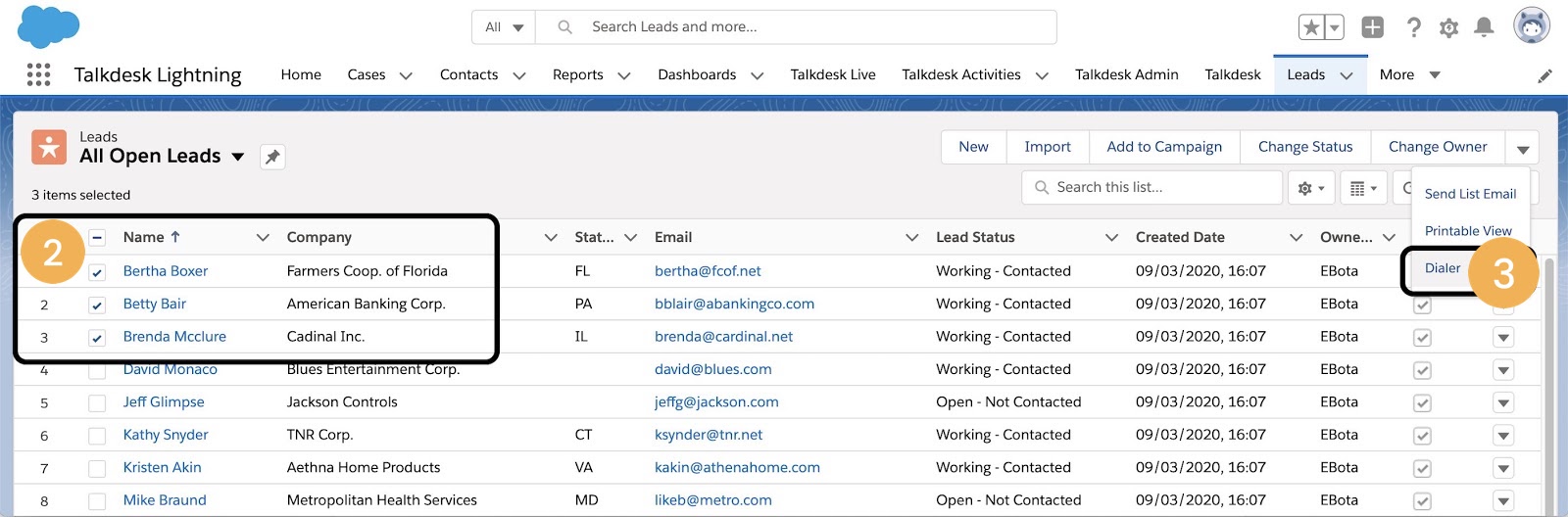
Task: Select Jeff Glimpse row checkbox
Action: coord(97,403)
